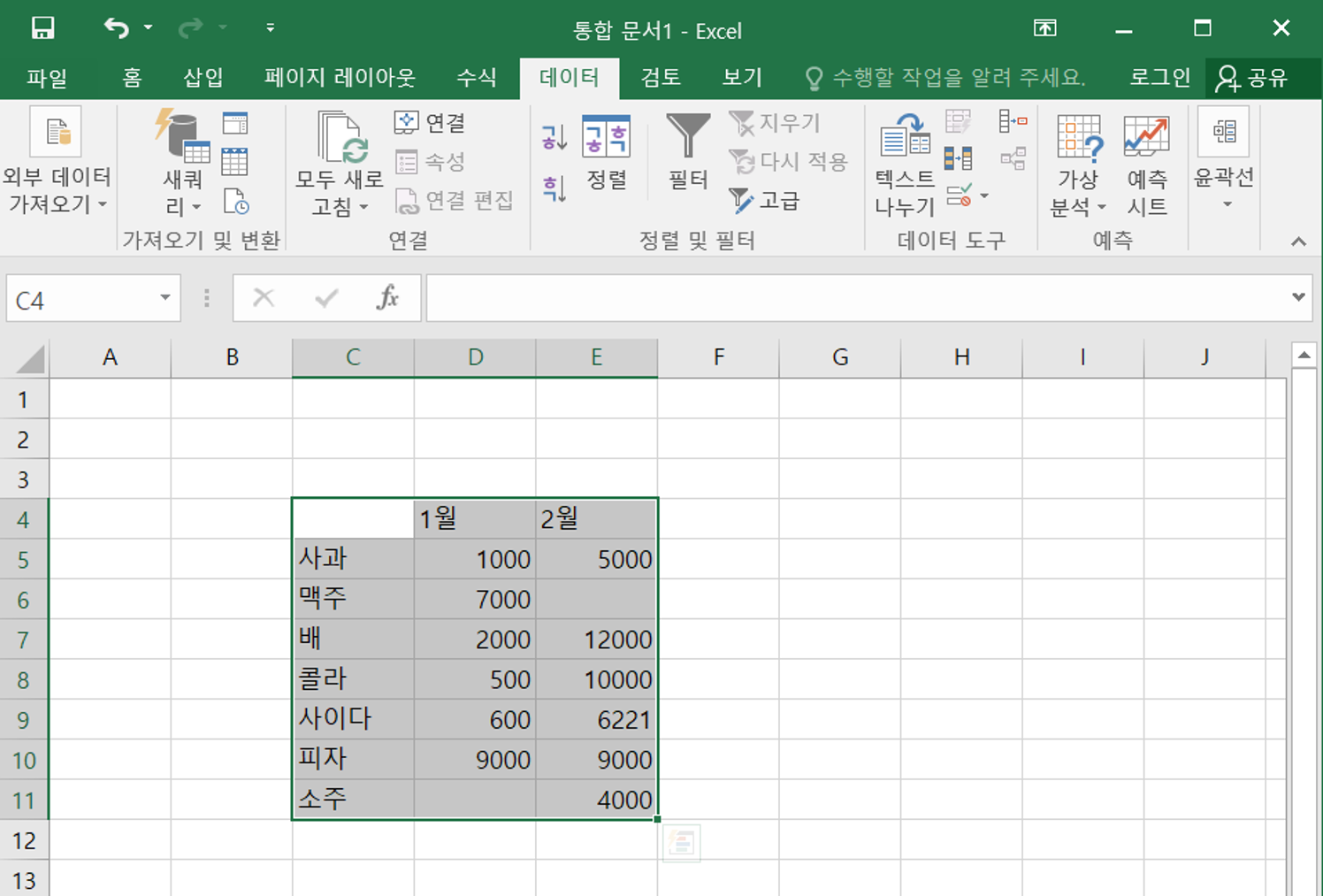1323x896 pixels.
Task: Expand the Name Box dropdown
Action: pos(164,298)
